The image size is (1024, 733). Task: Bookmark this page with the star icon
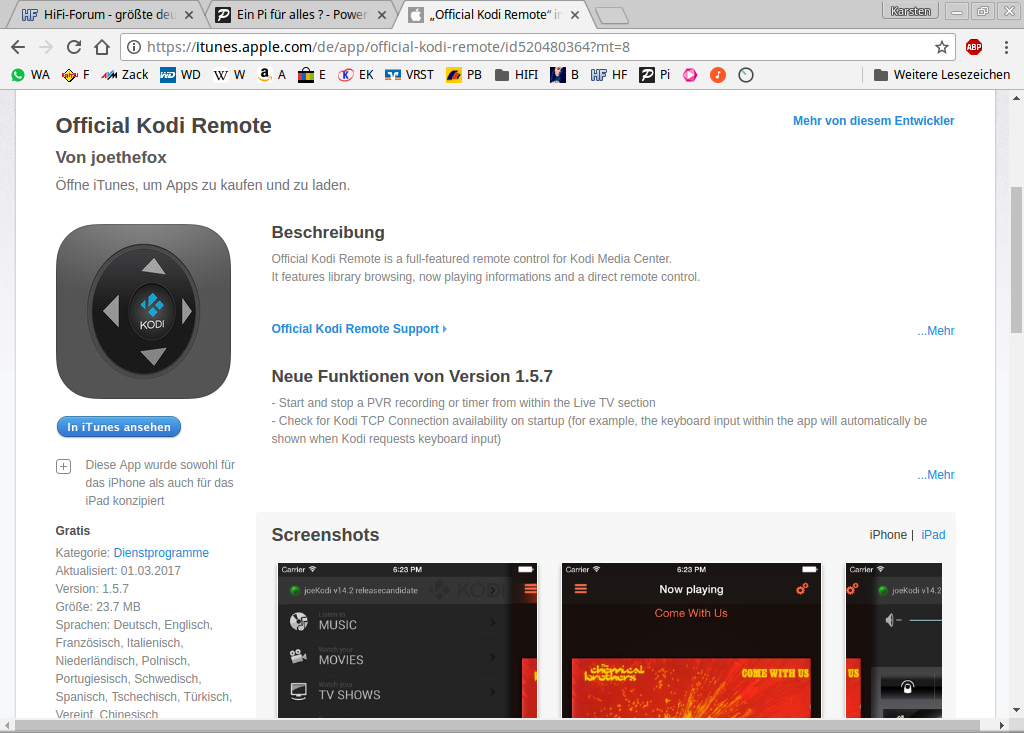[x=941, y=47]
